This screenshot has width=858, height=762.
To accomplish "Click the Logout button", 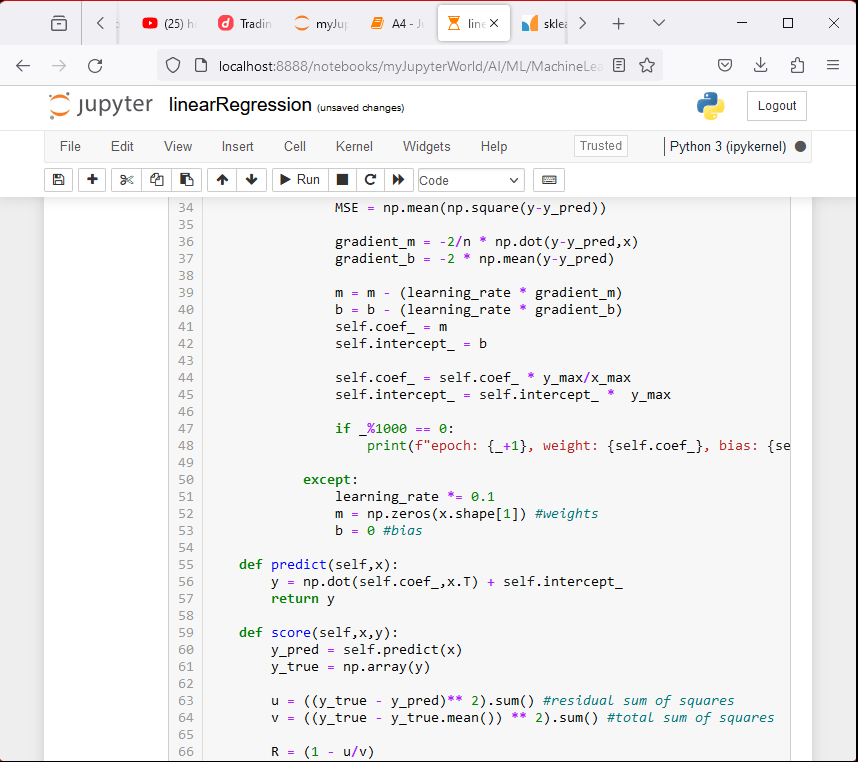I will [776, 106].
